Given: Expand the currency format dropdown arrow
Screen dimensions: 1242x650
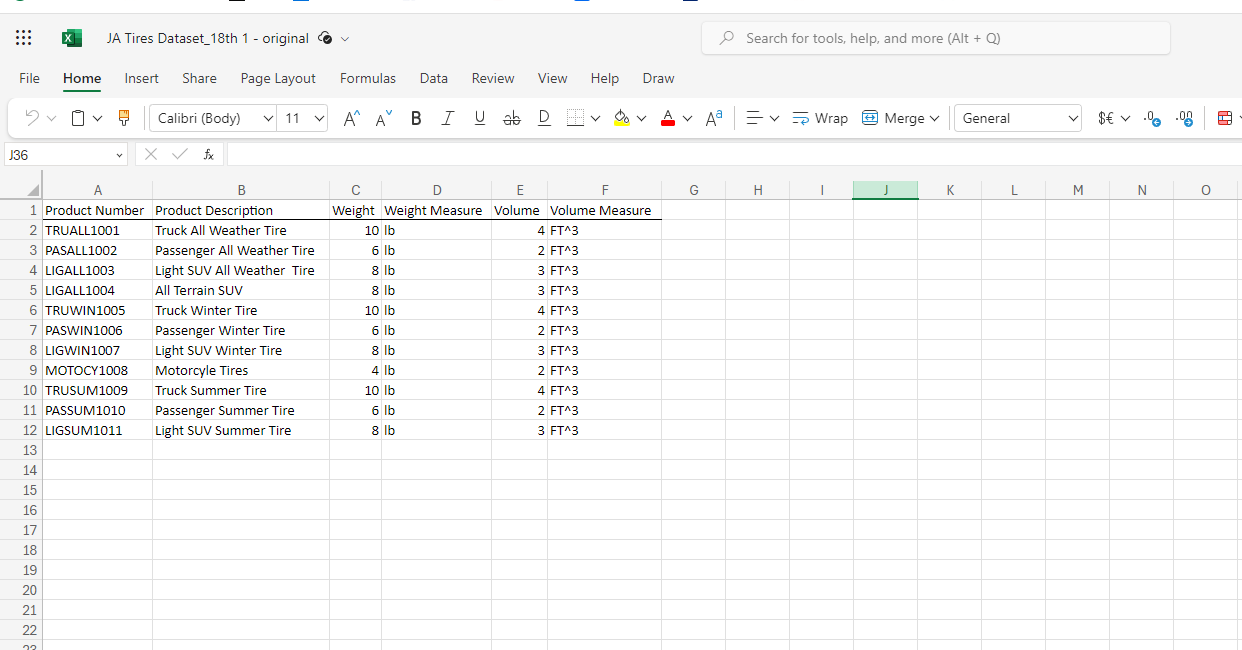Looking at the screenshot, I should [x=1126, y=118].
